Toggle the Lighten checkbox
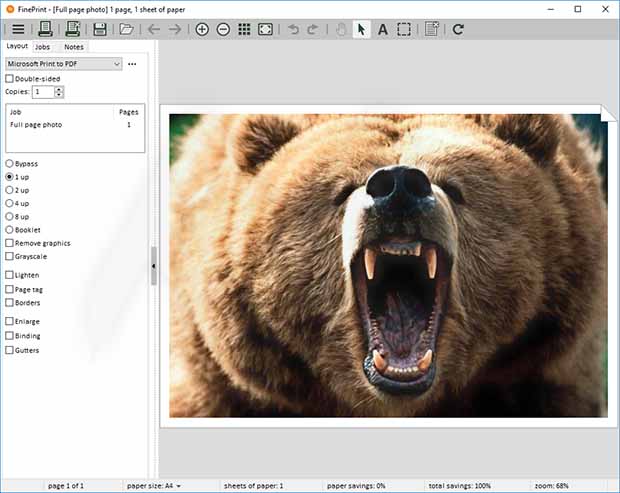Viewport: 620px width, 493px height. point(9,275)
